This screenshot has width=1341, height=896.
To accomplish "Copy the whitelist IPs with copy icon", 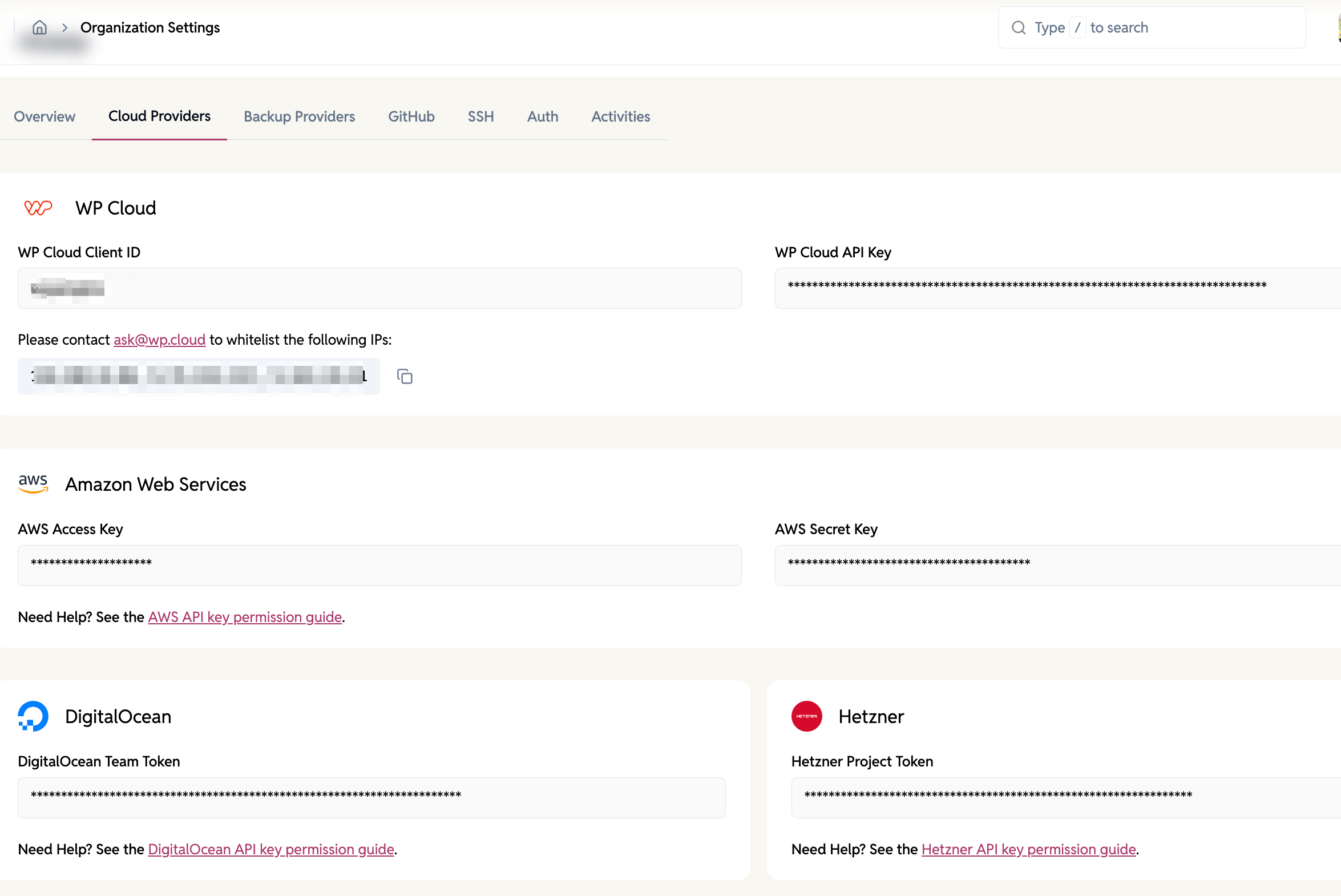I will 405,376.
